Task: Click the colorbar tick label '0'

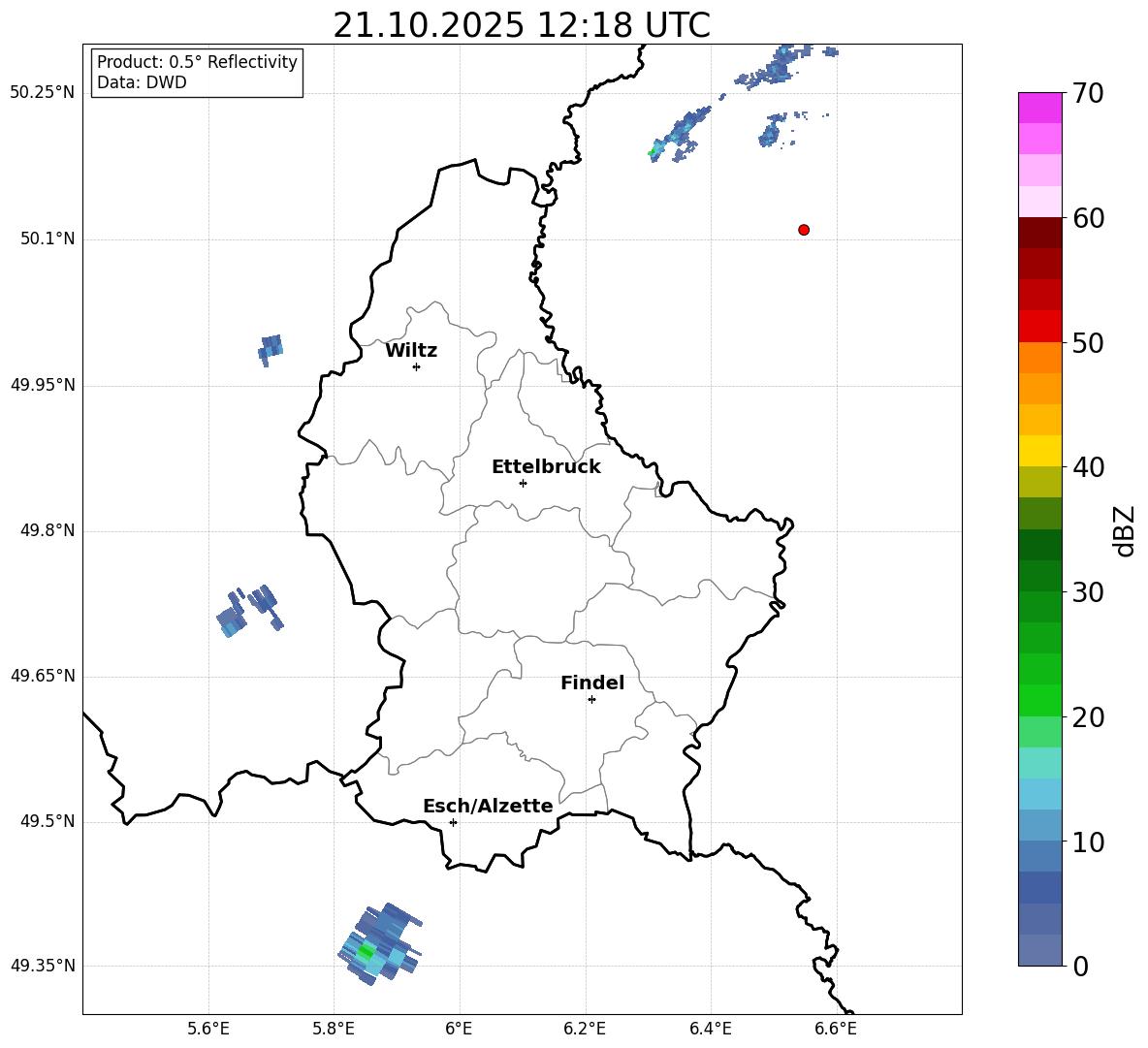Action: pyautogui.click(x=1080, y=967)
